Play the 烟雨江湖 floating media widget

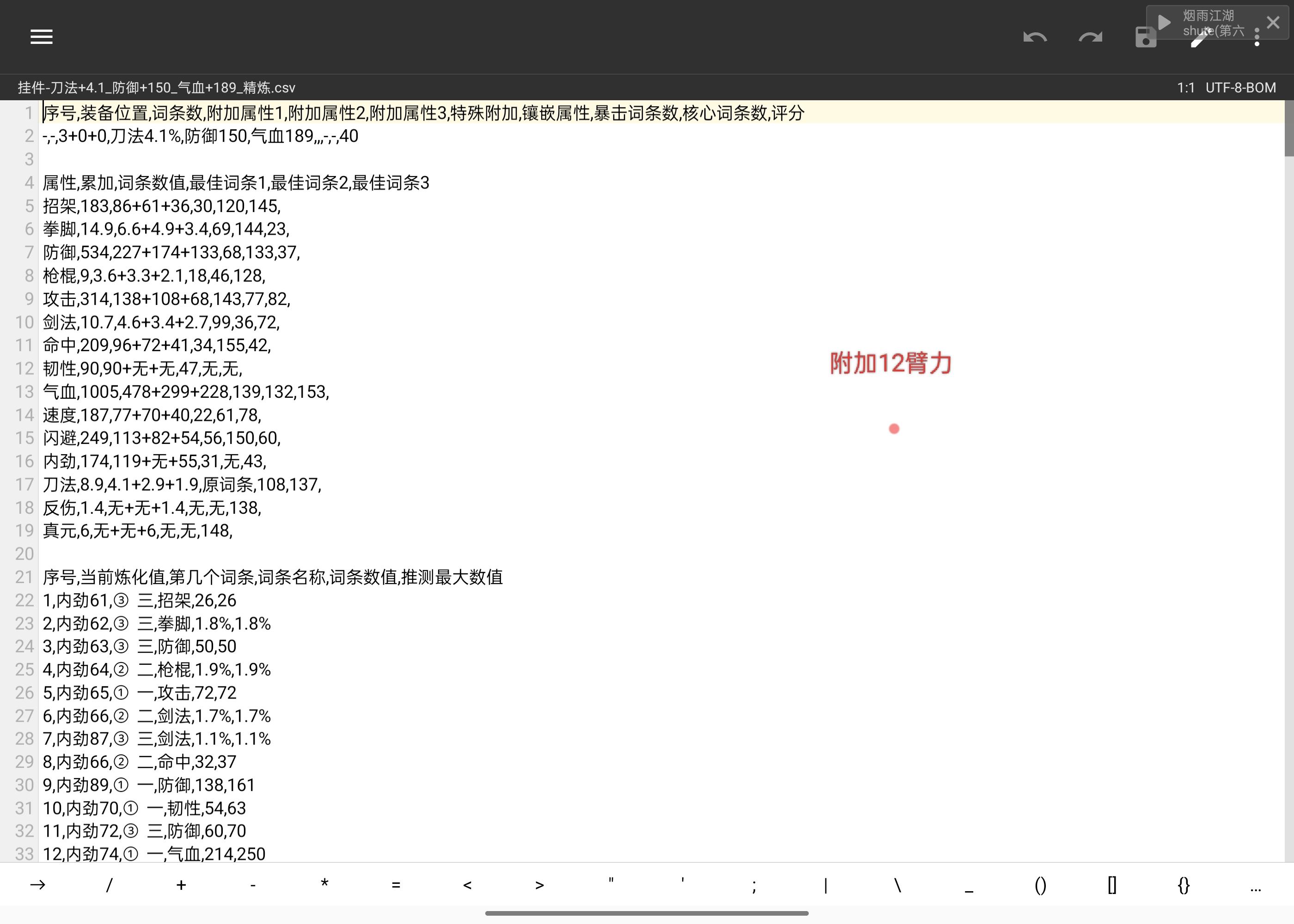pos(1164,23)
